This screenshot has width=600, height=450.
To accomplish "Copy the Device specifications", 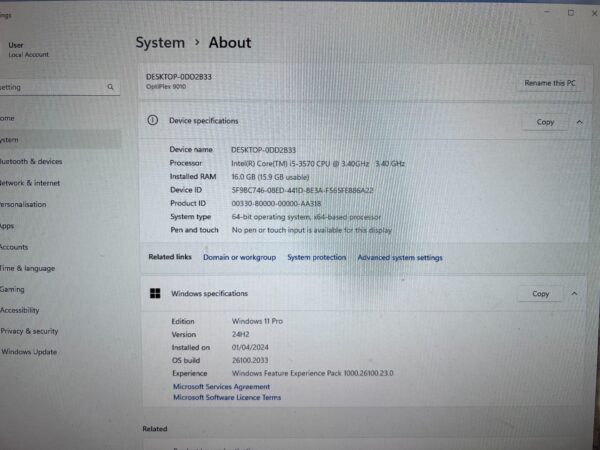I will 545,122.
